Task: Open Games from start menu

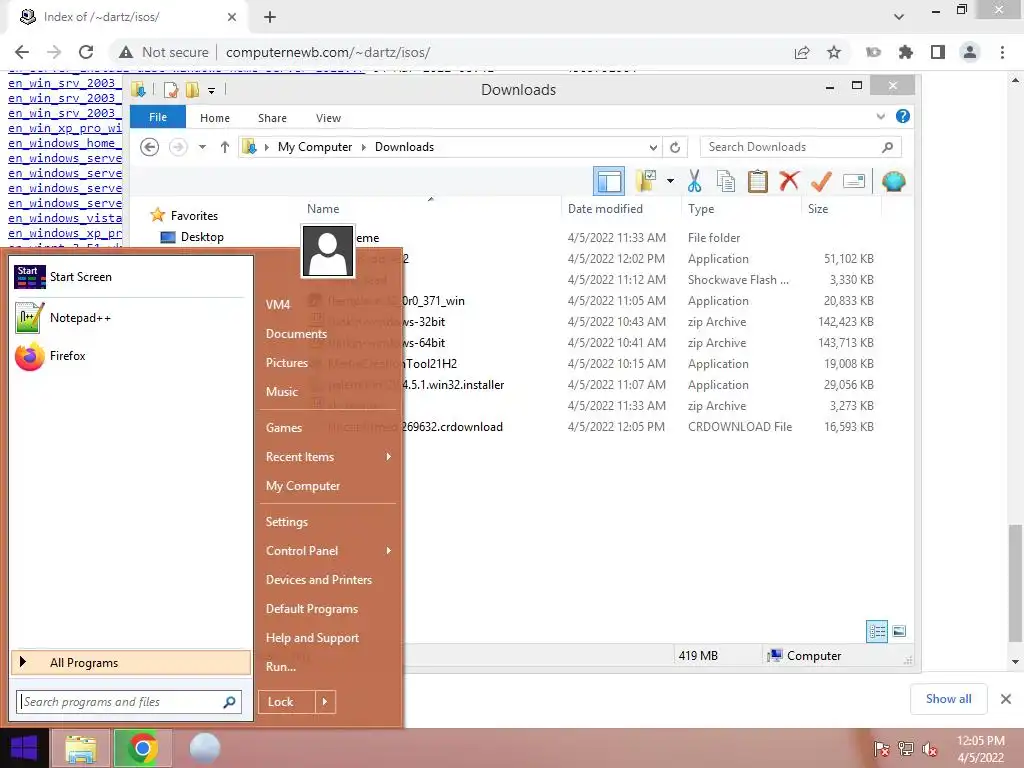Action: click(283, 428)
